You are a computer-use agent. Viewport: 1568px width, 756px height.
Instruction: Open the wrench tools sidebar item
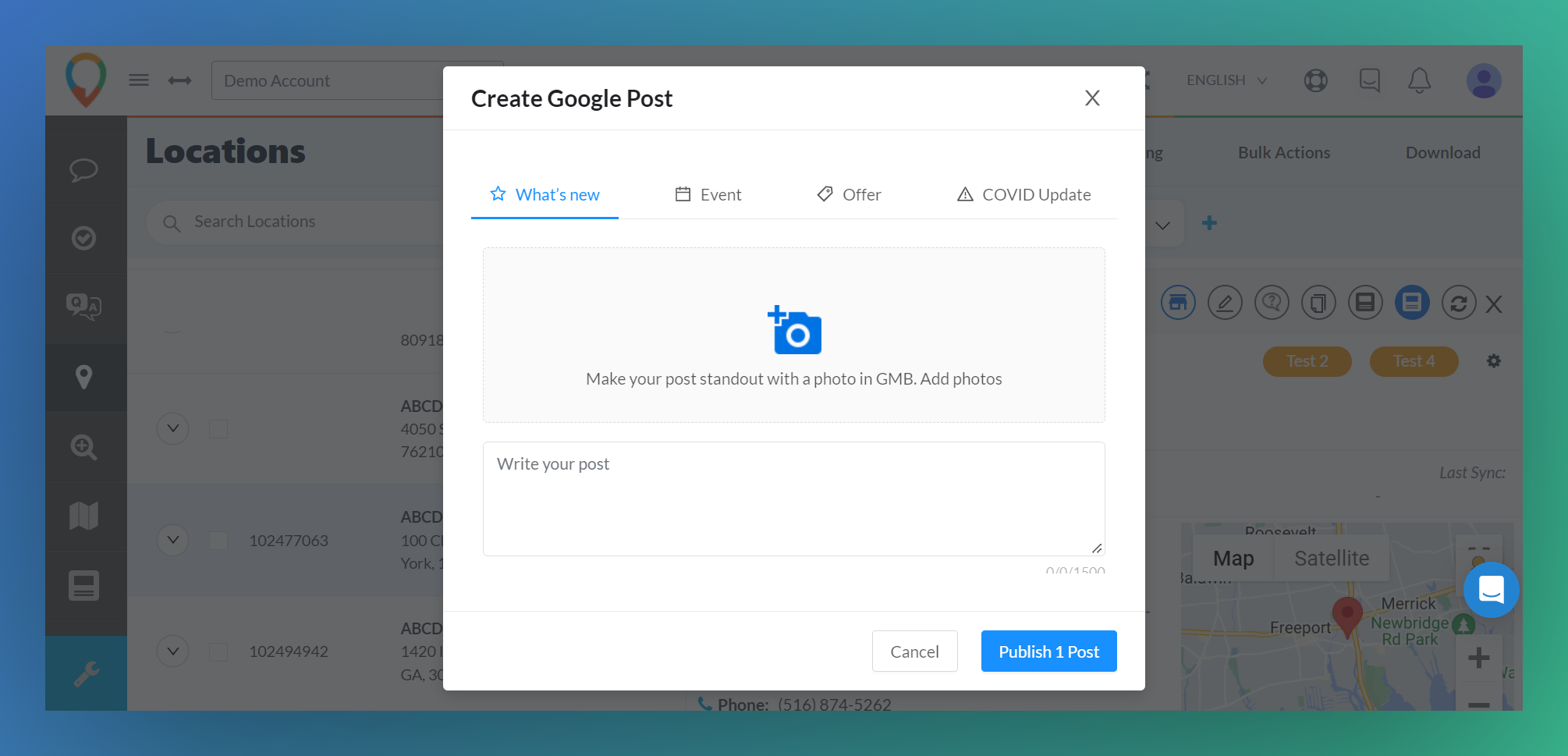pyautogui.click(x=86, y=673)
